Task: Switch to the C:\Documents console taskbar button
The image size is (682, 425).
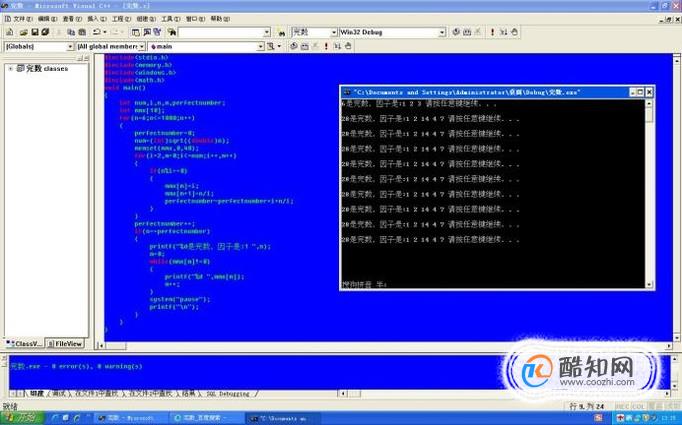Action: pyautogui.click(x=282, y=418)
